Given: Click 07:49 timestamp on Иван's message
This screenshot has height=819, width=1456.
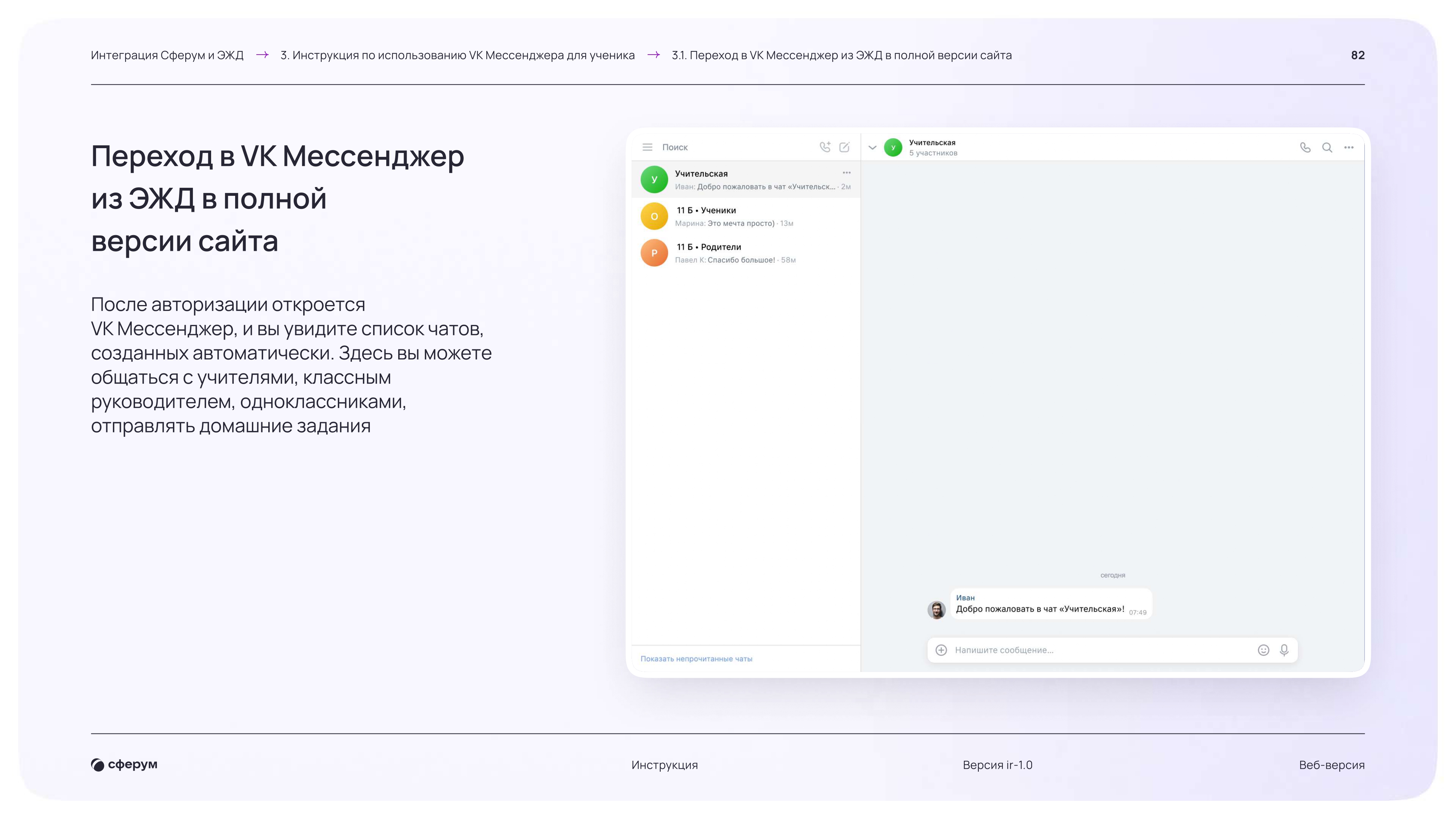Looking at the screenshot, I should pyautogui.click(x=1137, y=612).
